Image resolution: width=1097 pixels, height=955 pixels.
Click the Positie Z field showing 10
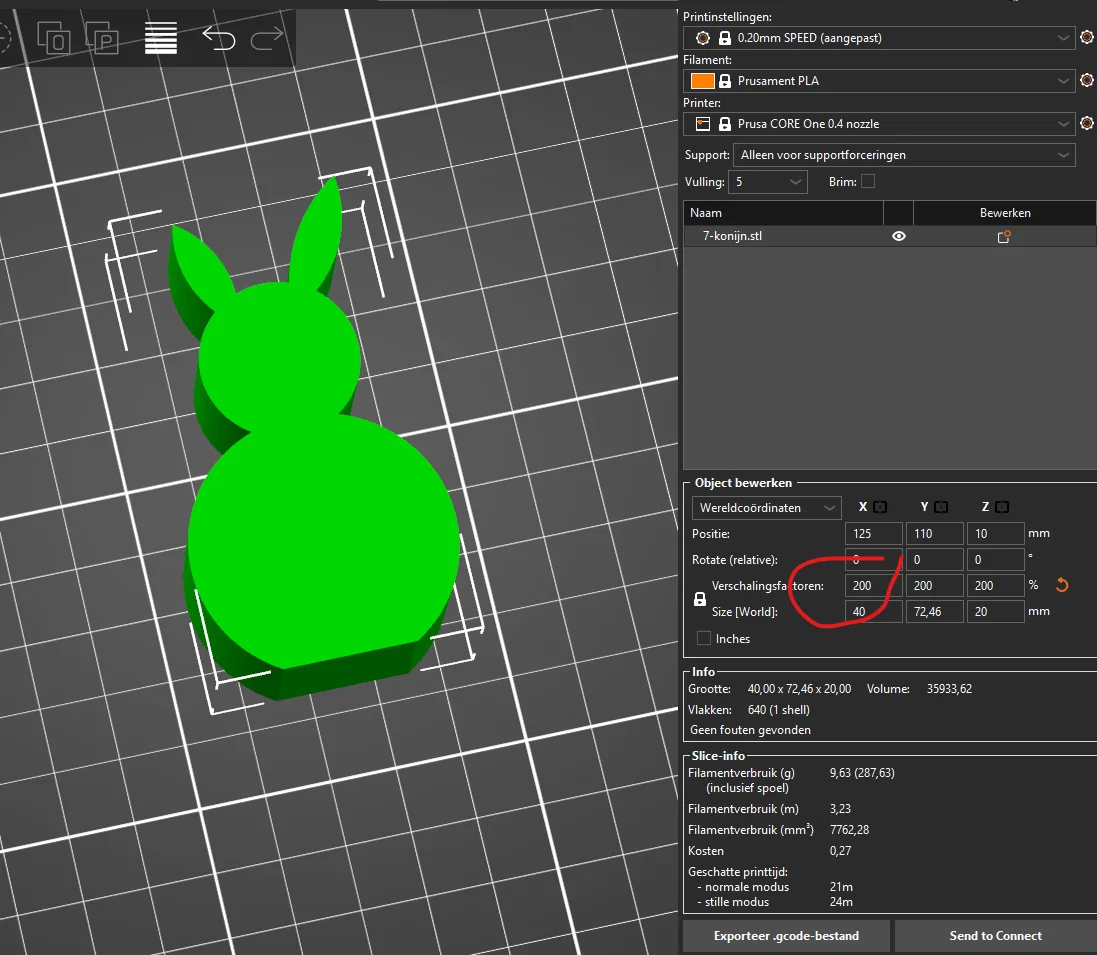click(x=996, y=533)
